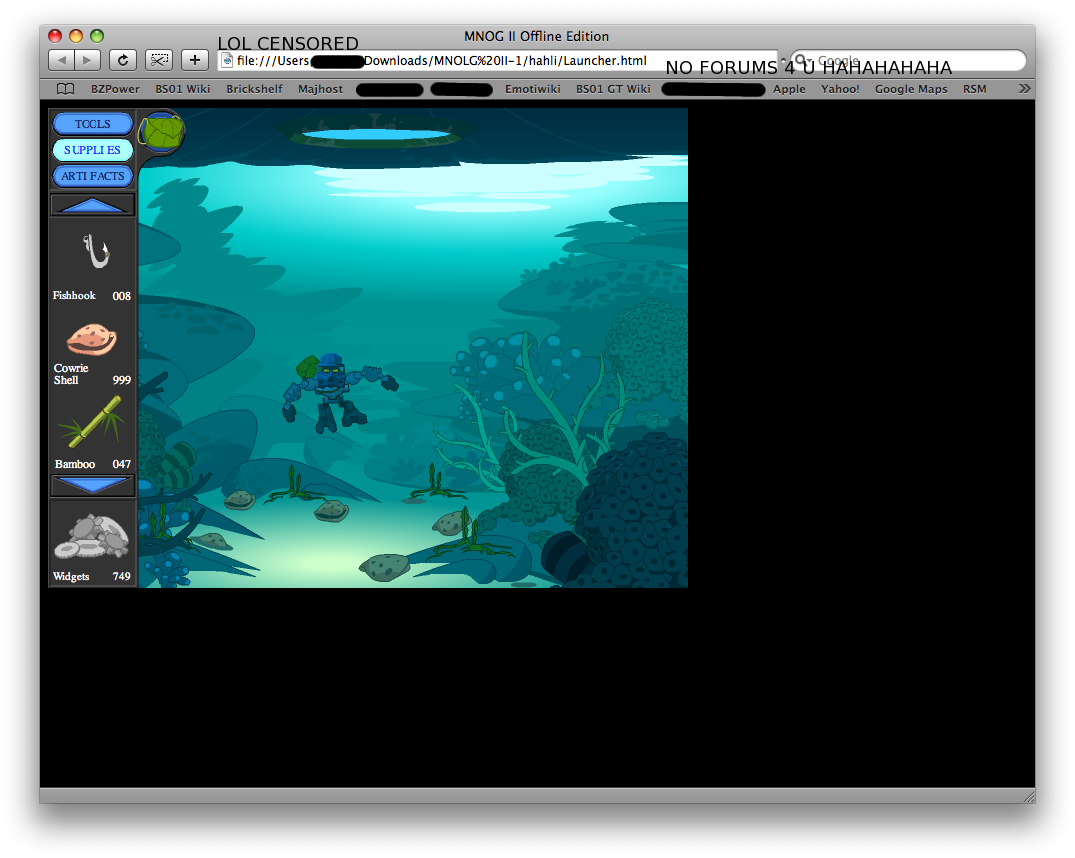Viewport: 1075px width, 858px height.
Task: Click the page icon in the address bar
Action: 227,61
